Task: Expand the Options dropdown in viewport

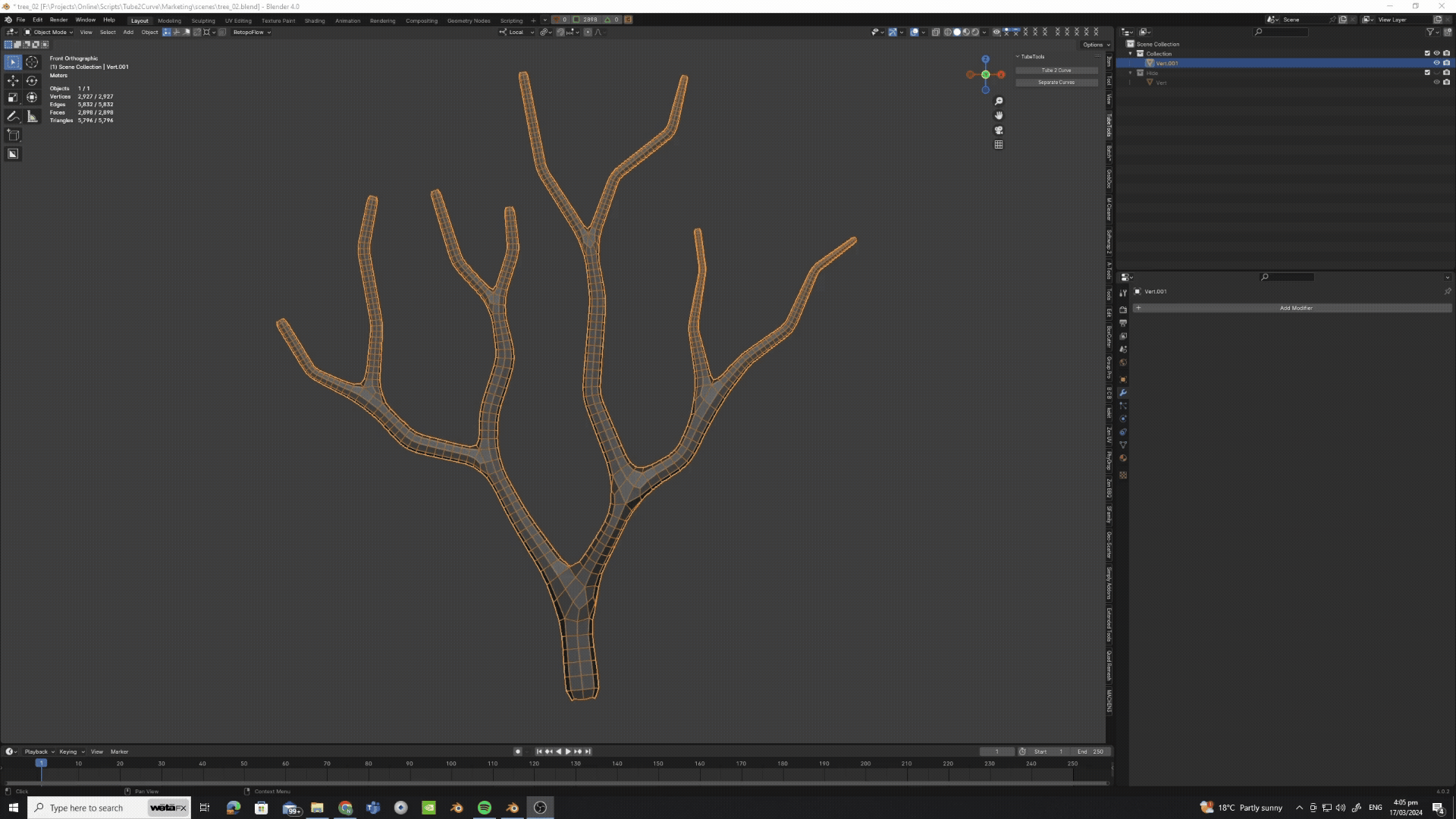Action: point(1096,45)
